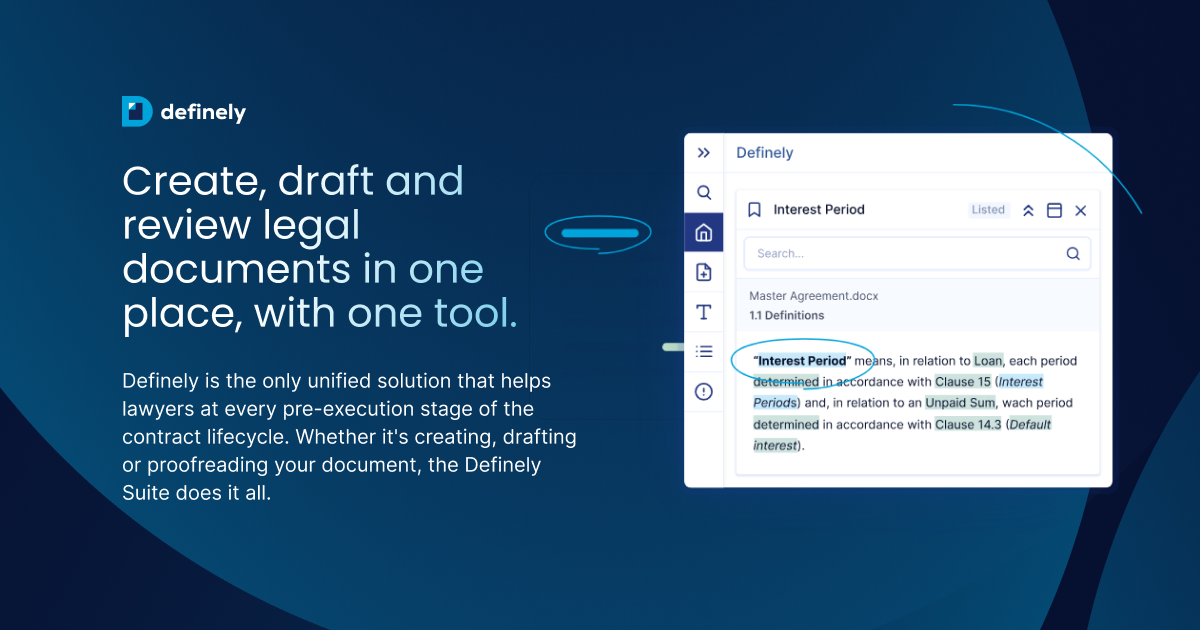This screenshot has width=1200, height=630.
Task: Select the search icon in the sidebar
Action: point(703,192)
